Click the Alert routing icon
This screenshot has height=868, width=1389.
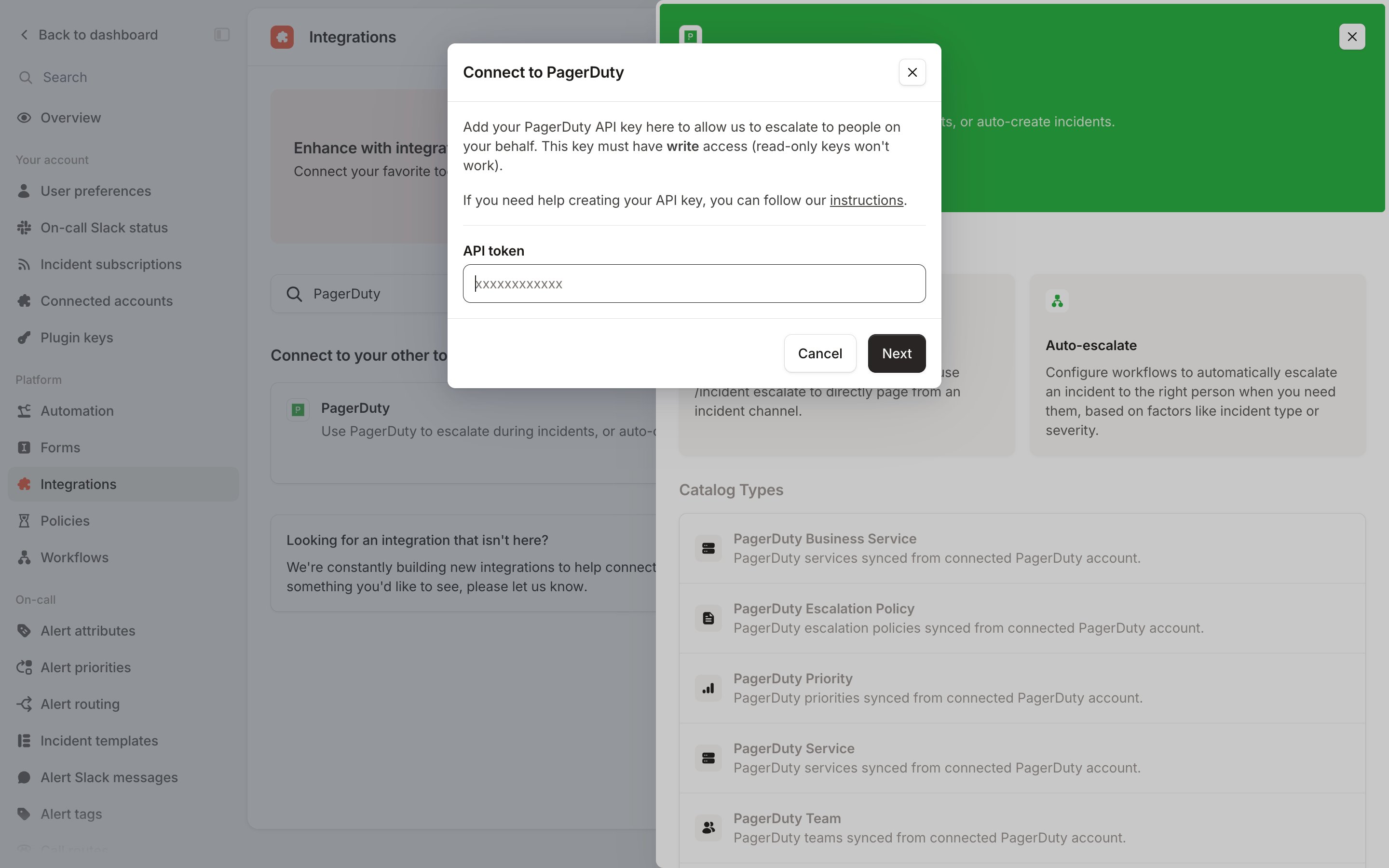24,705
